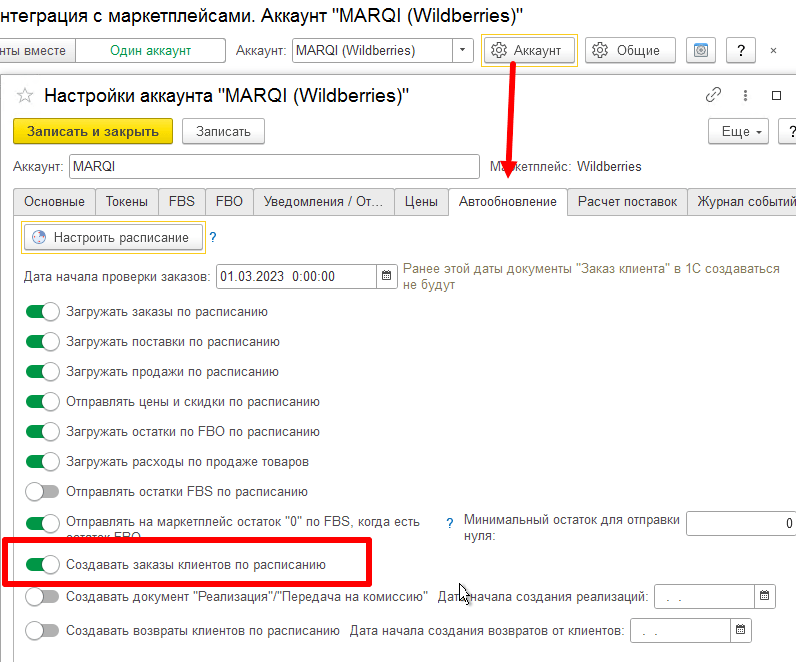Image resolution: width=796 pixels, height=662 pixels.
Task: Click the copy link chain icon
Action: (x=713, y=95)
